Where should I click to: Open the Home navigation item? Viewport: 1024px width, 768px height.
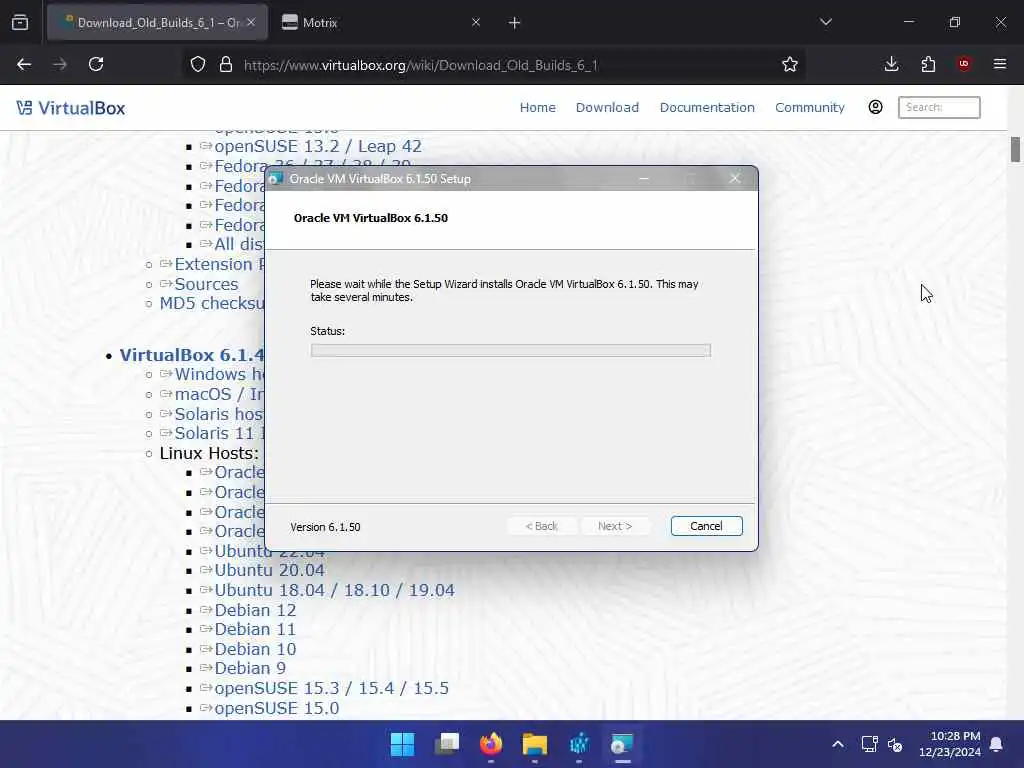point(537,107)
